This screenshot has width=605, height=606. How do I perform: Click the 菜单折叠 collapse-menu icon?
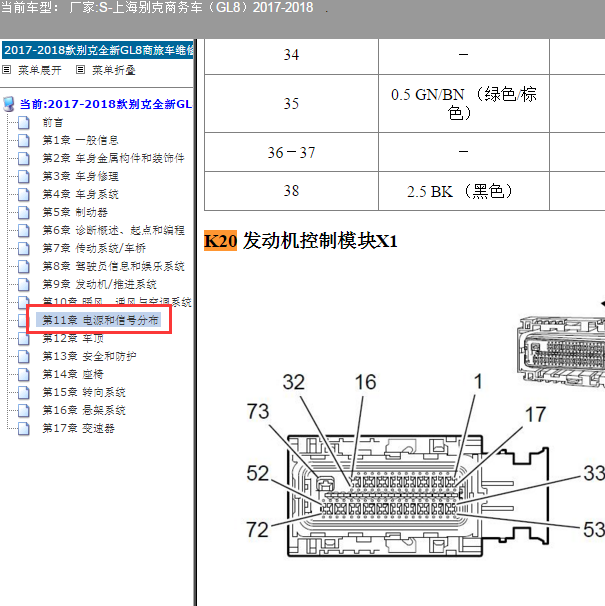(80, 70)
